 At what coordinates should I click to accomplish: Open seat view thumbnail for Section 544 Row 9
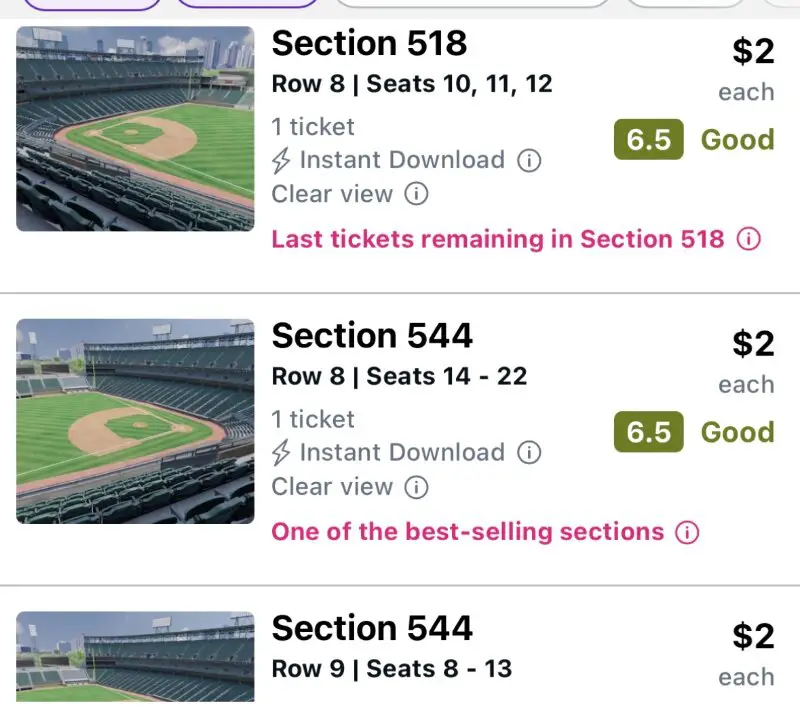[136, 657]
